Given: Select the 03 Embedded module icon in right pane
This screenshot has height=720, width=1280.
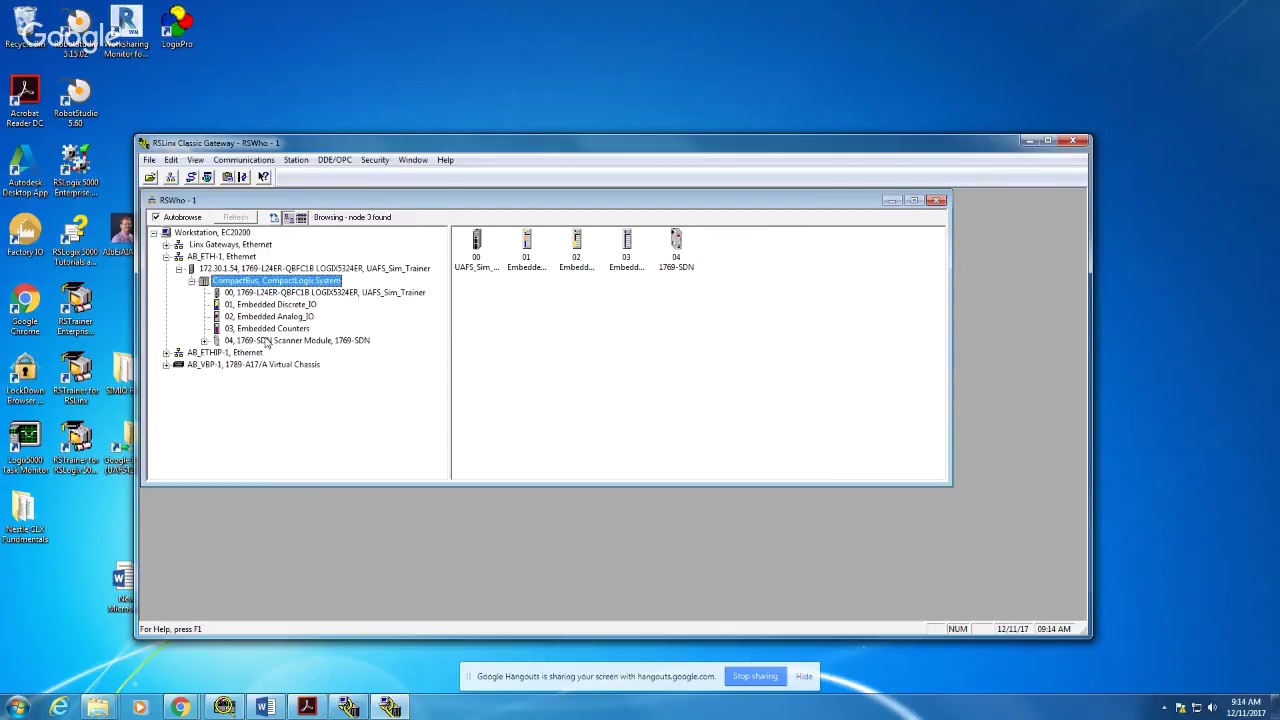Looking at the screenshot, I should pos(626,250).
